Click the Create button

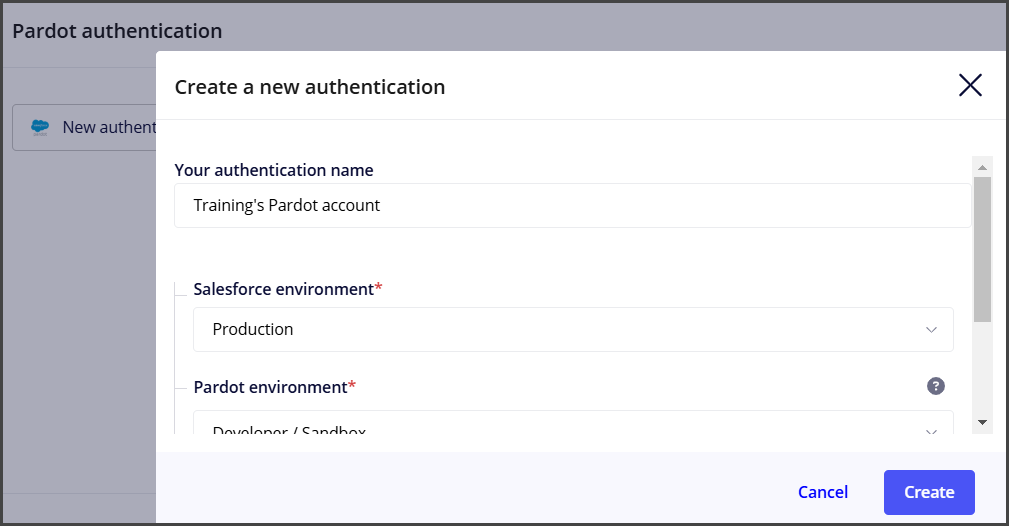929,493
